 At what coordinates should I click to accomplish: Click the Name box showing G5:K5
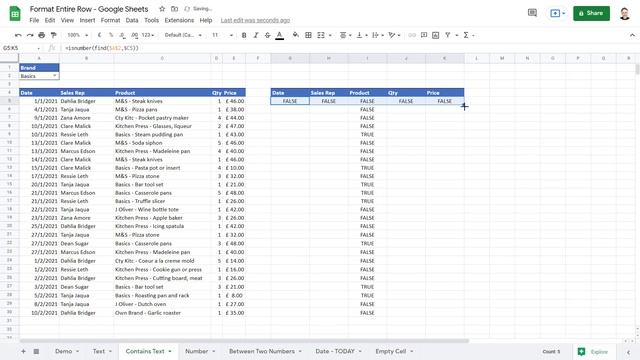pos(21,48)
